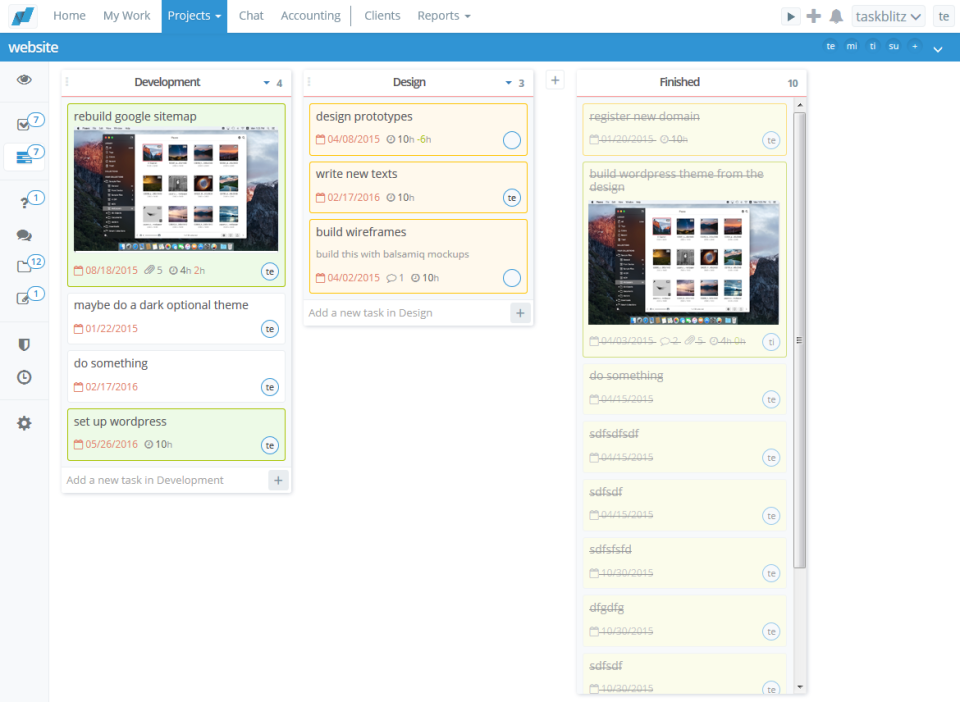Open the taskblitz workspace dropdown

887,15
